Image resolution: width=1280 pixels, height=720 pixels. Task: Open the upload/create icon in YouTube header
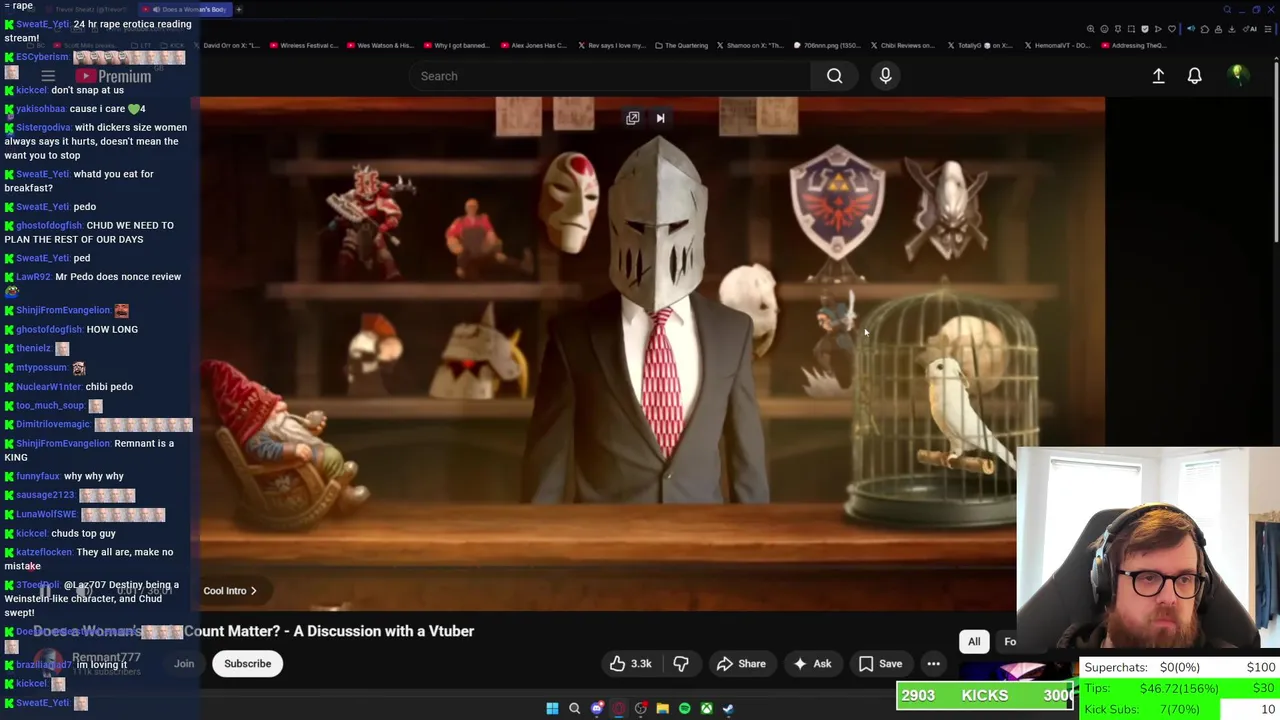tap(1158, 76)
